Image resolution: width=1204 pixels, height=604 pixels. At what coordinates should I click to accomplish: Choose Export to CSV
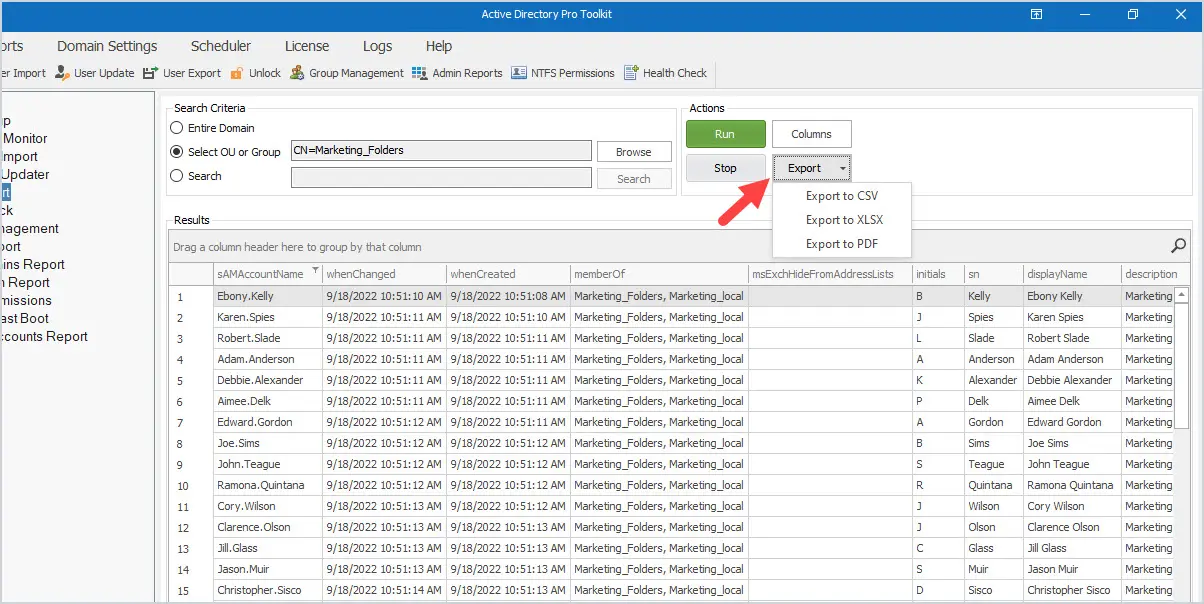pos(842,196)
